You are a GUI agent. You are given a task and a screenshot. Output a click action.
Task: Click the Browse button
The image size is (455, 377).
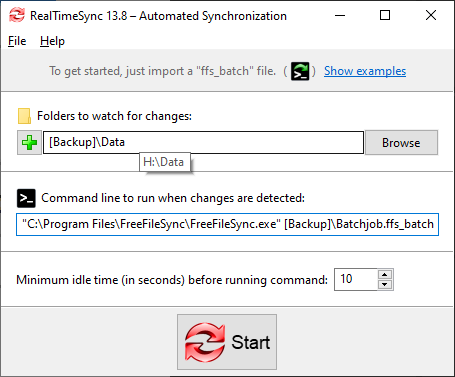[401, 143]
